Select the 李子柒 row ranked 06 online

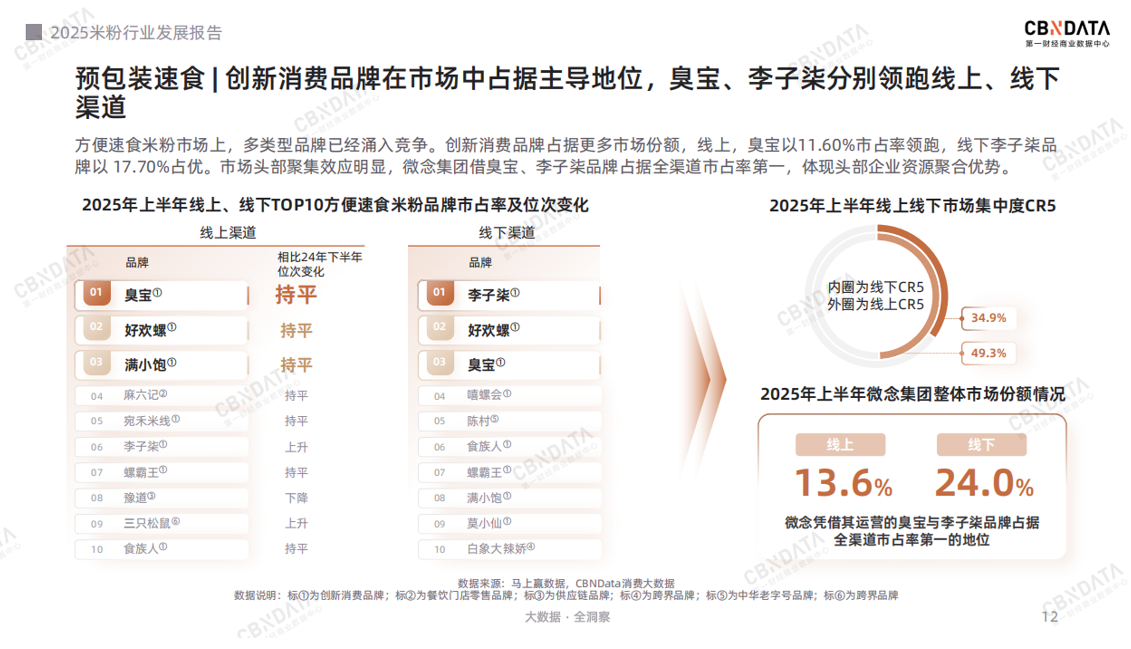click(162, 446)
